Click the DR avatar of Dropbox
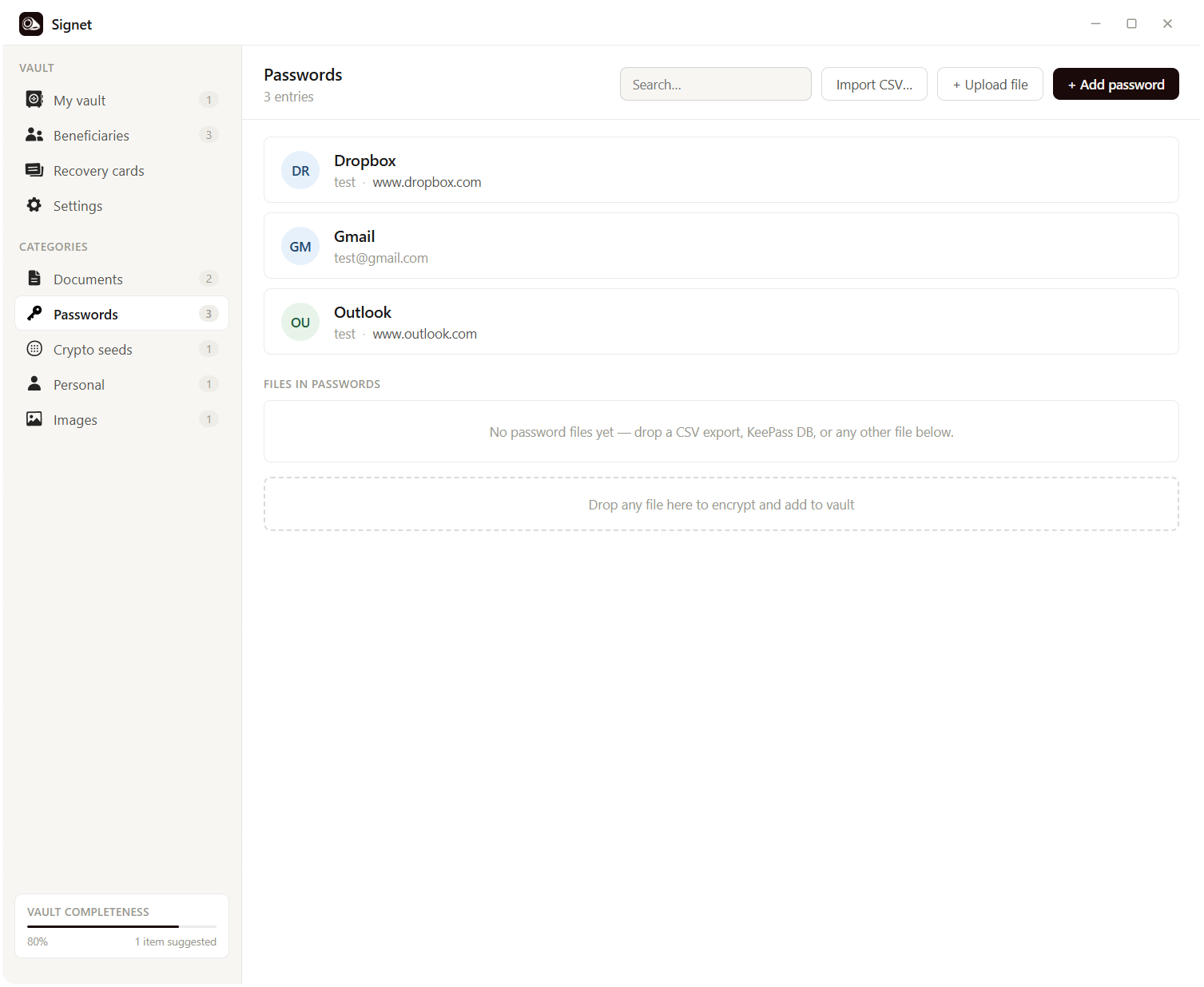This screenshot has width=1204, height=987. [x=300, y=170]
